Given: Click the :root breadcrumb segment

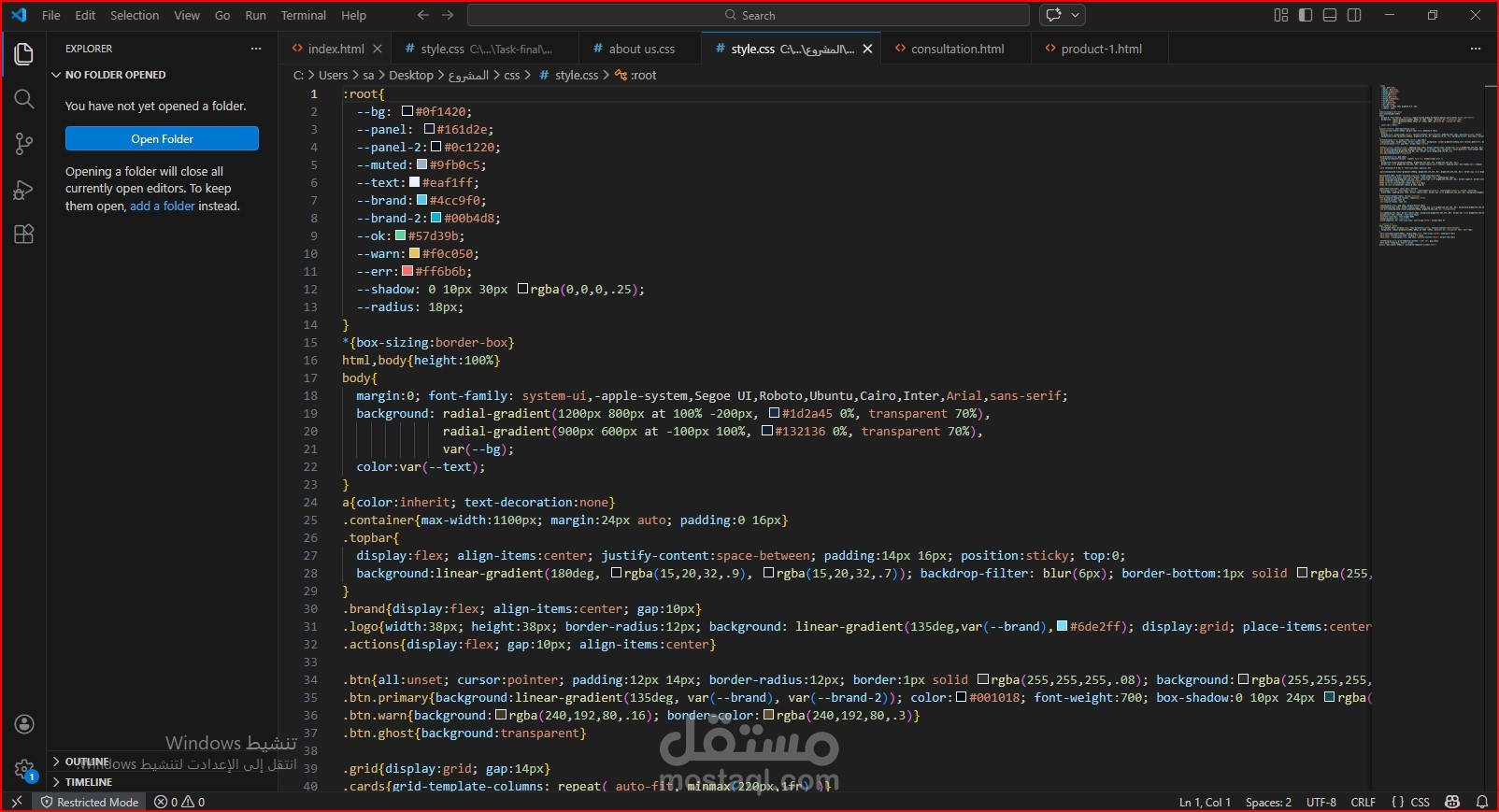Looking at the screenshot, I should pos(643,75).
